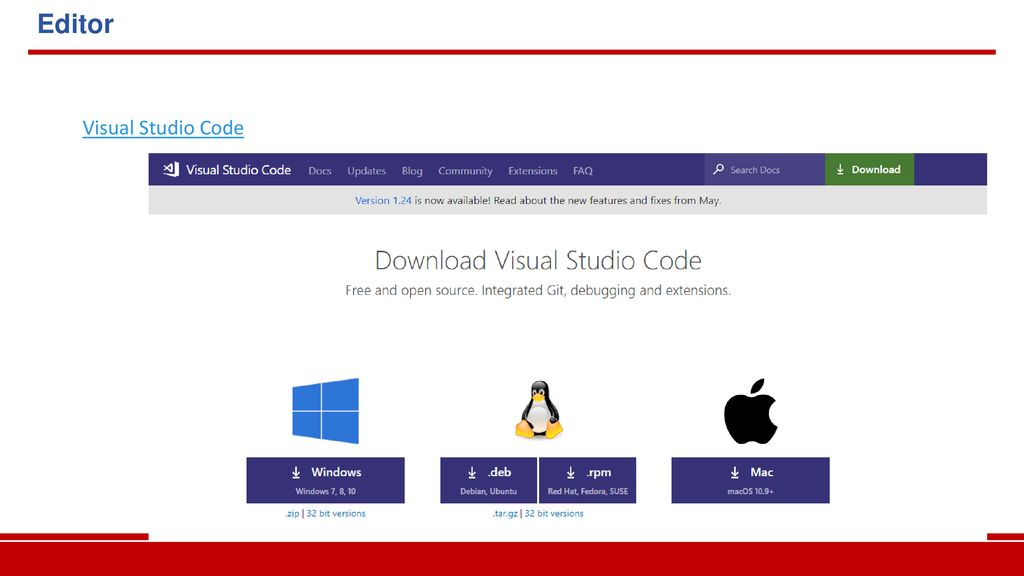Image resolution: width=1024 pixels, height=576 pixels.
Task: Focus the Search Docs input field
Action: pos(765,169)
